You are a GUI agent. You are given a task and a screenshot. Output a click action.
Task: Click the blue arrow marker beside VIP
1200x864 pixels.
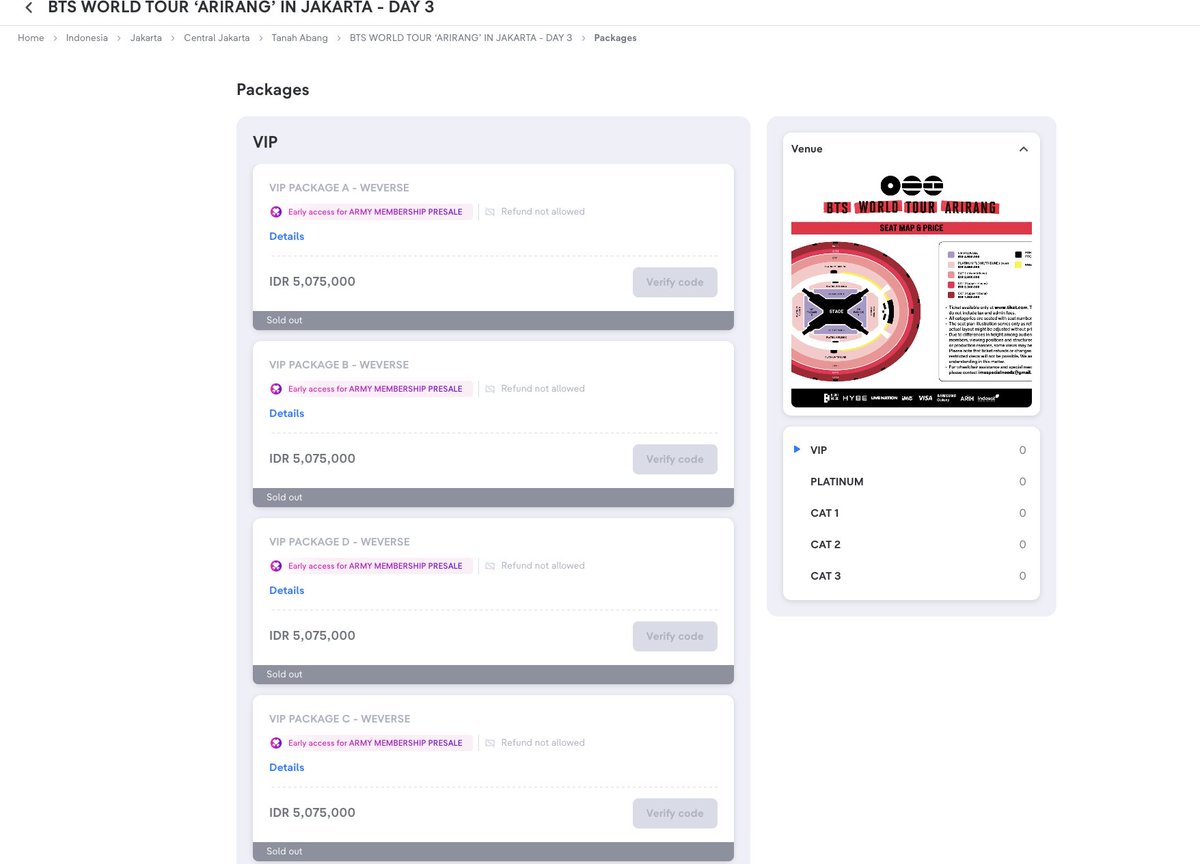[x=797, y=450]
